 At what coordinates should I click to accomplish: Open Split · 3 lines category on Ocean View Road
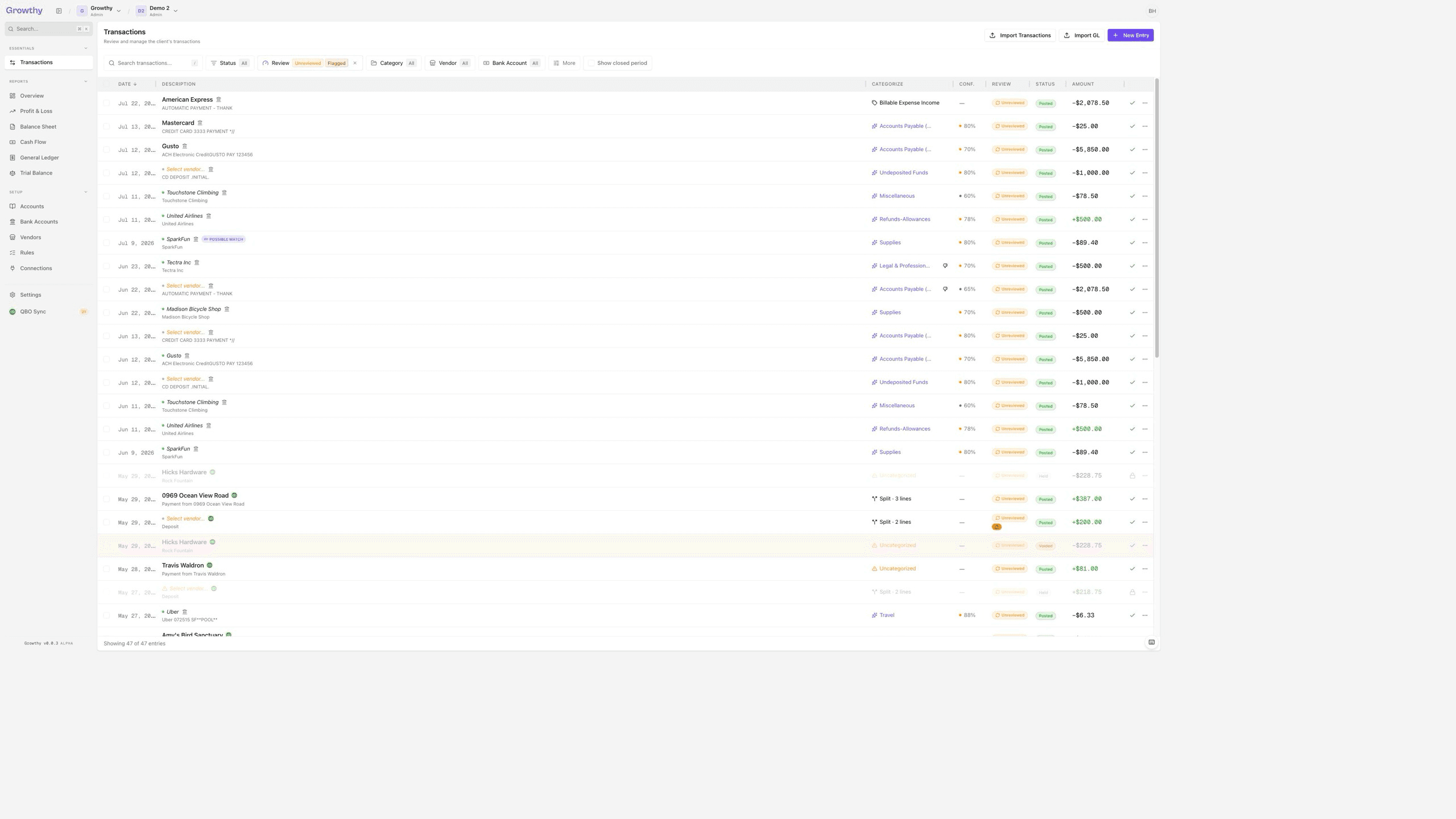[x=891, y=499]
